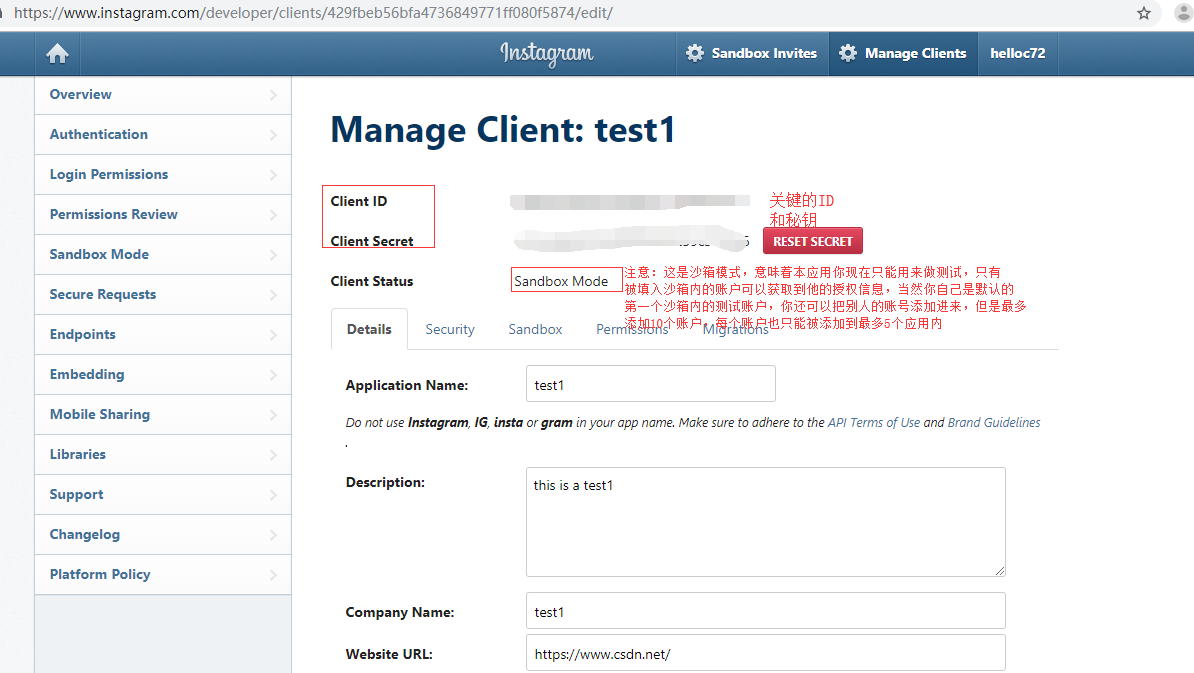Open the Brand Guidelines link
1194x673 pixels.
click(994, 423)
